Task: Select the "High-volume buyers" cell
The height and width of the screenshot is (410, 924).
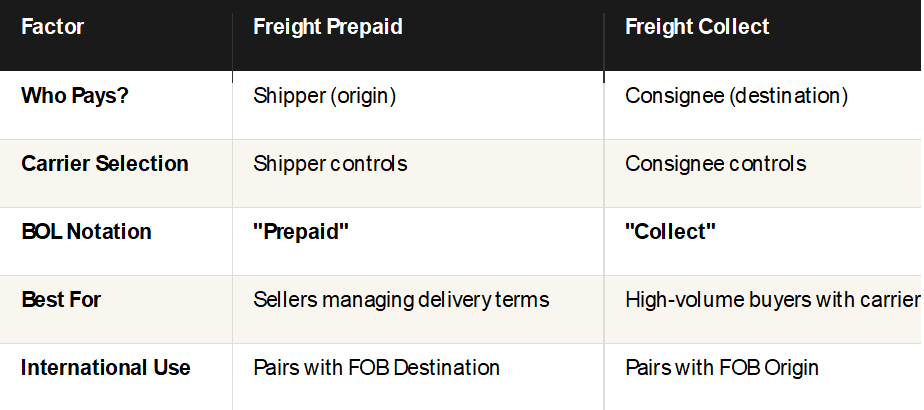Action: pos(772,300)
